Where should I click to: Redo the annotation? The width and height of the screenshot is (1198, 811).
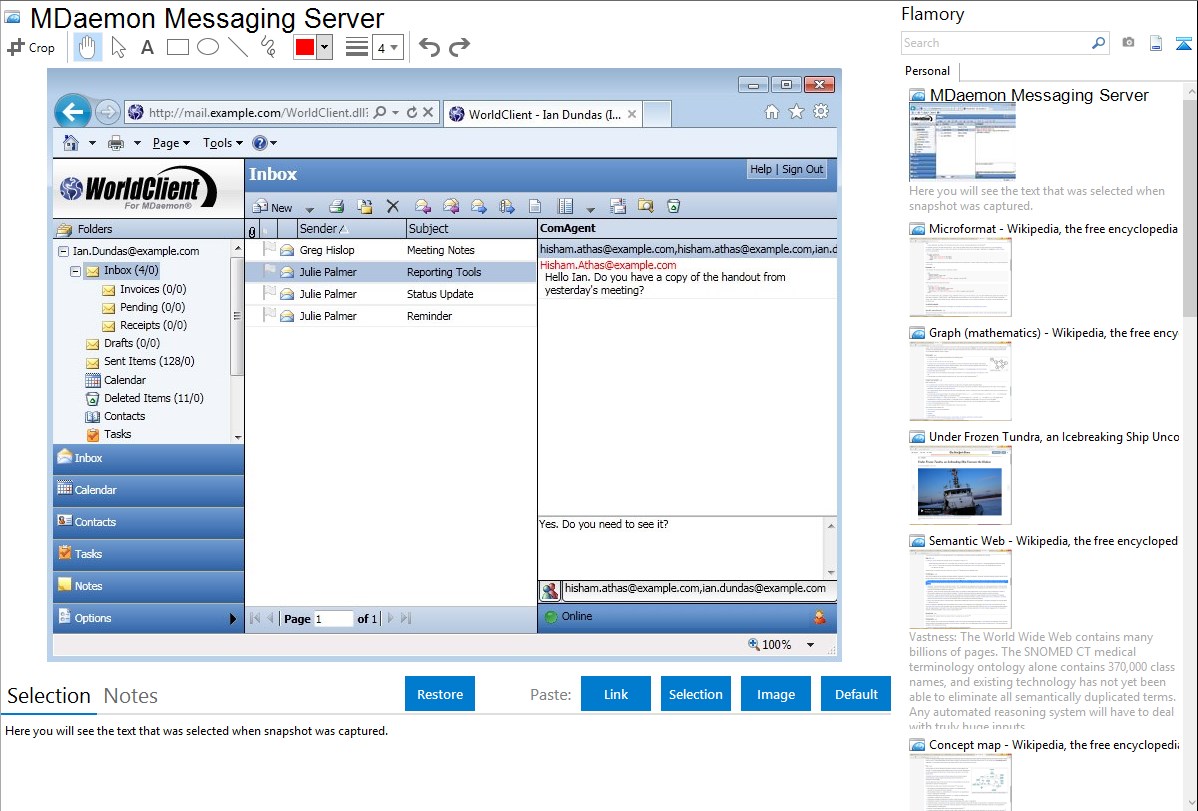(x=459, y=47)
